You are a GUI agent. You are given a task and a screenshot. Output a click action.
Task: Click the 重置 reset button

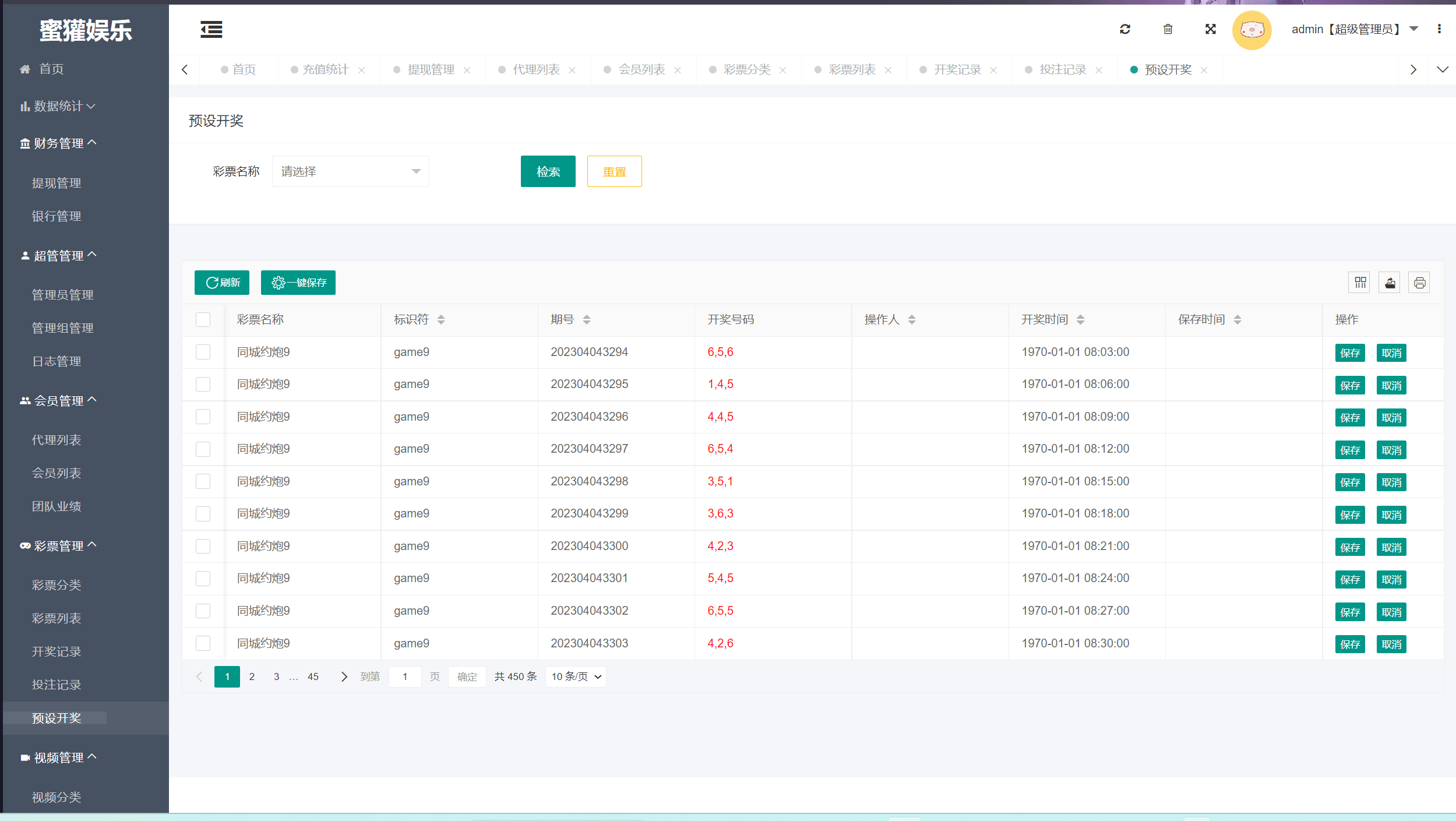614,171
